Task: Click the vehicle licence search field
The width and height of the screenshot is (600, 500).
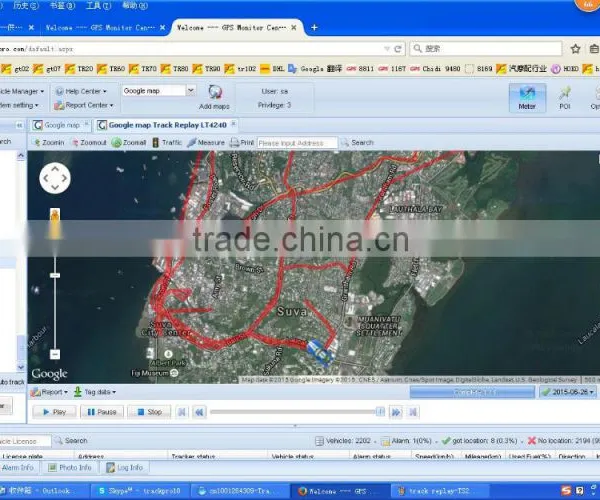Action: [25, 441]
